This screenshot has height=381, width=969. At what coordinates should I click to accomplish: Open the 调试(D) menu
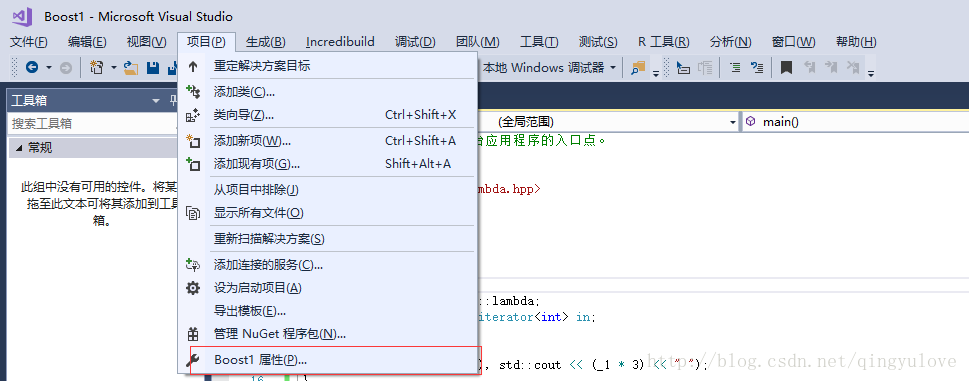415,42
